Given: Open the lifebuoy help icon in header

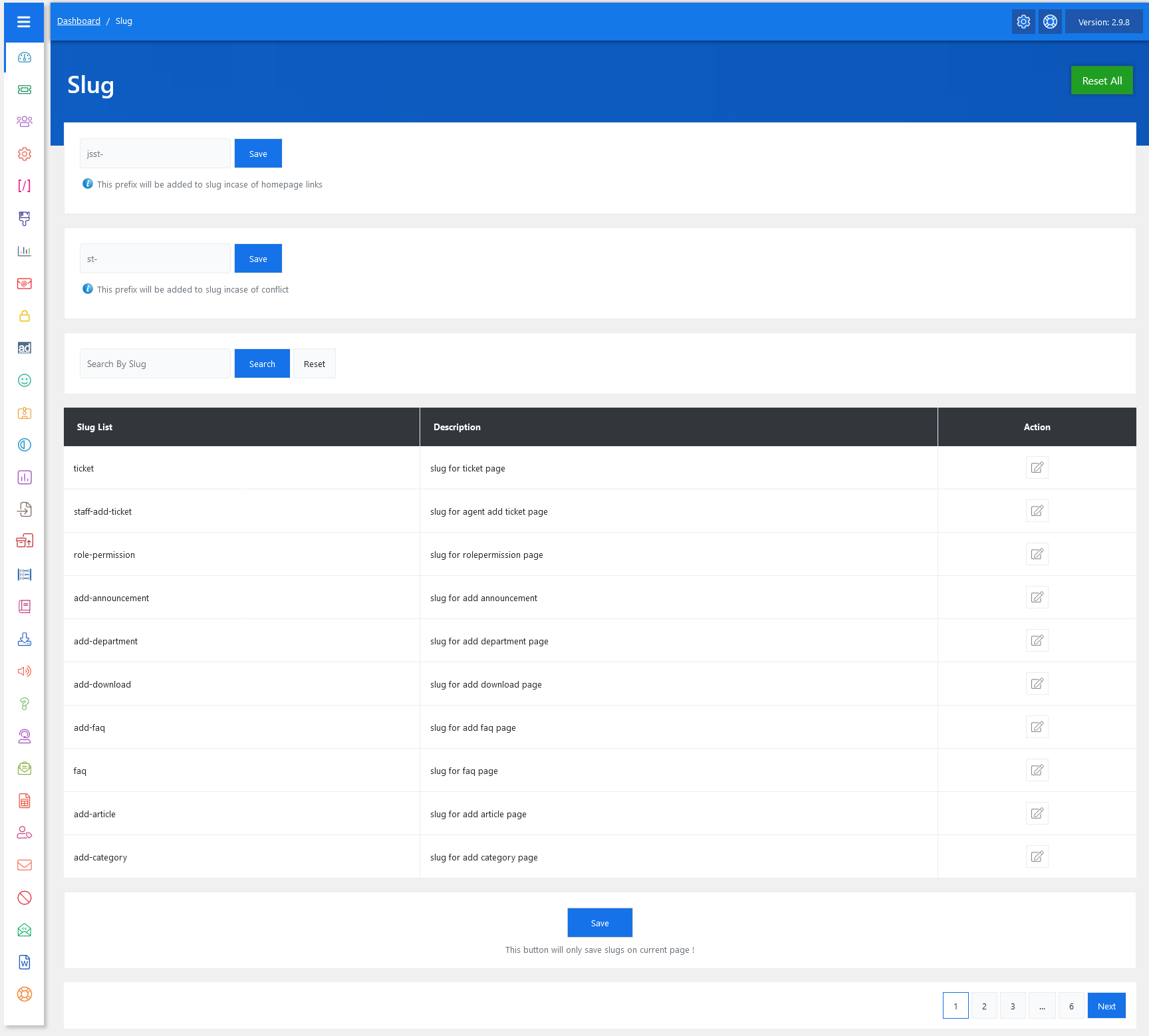Looking at the screenshot, I should pyautogui.click(x=1050, y=22).
